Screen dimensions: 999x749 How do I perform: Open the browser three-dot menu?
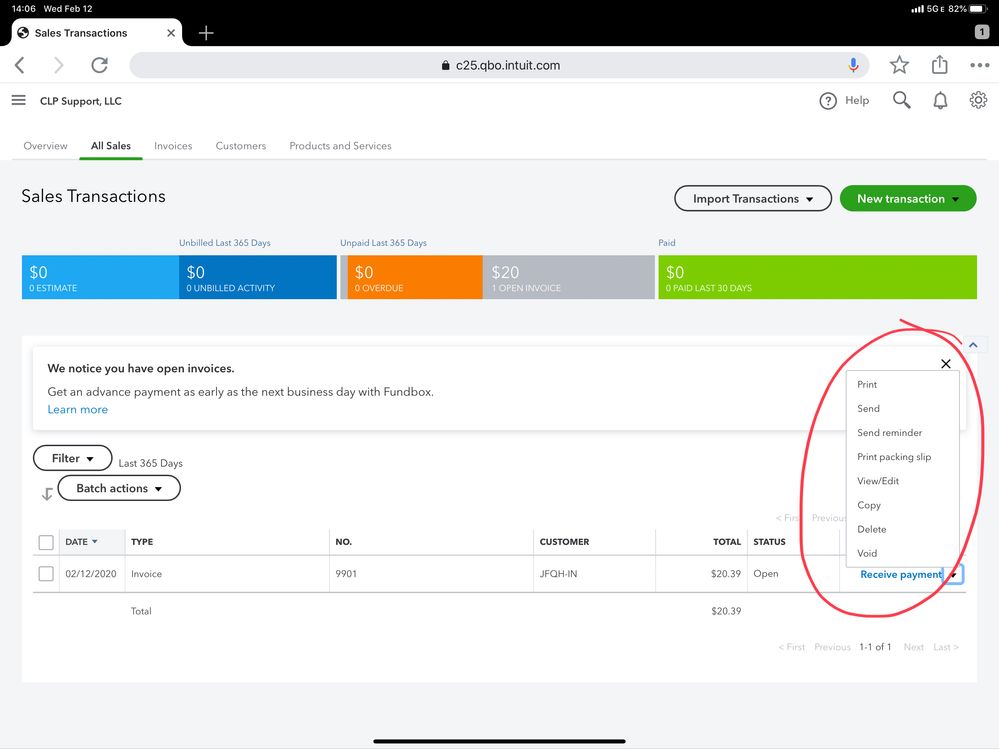979,65
